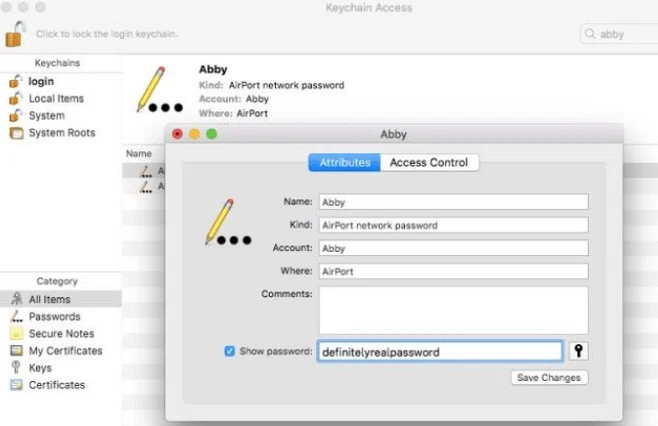The height and width of the screenshot is (426, 658).
Task: Click the Local Items padlock icon
Action: pos(16,98)
